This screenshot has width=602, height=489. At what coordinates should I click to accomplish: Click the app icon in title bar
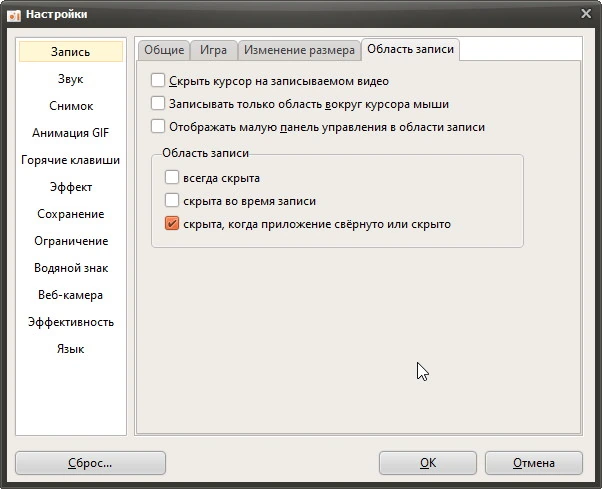(x=14, y=15)
